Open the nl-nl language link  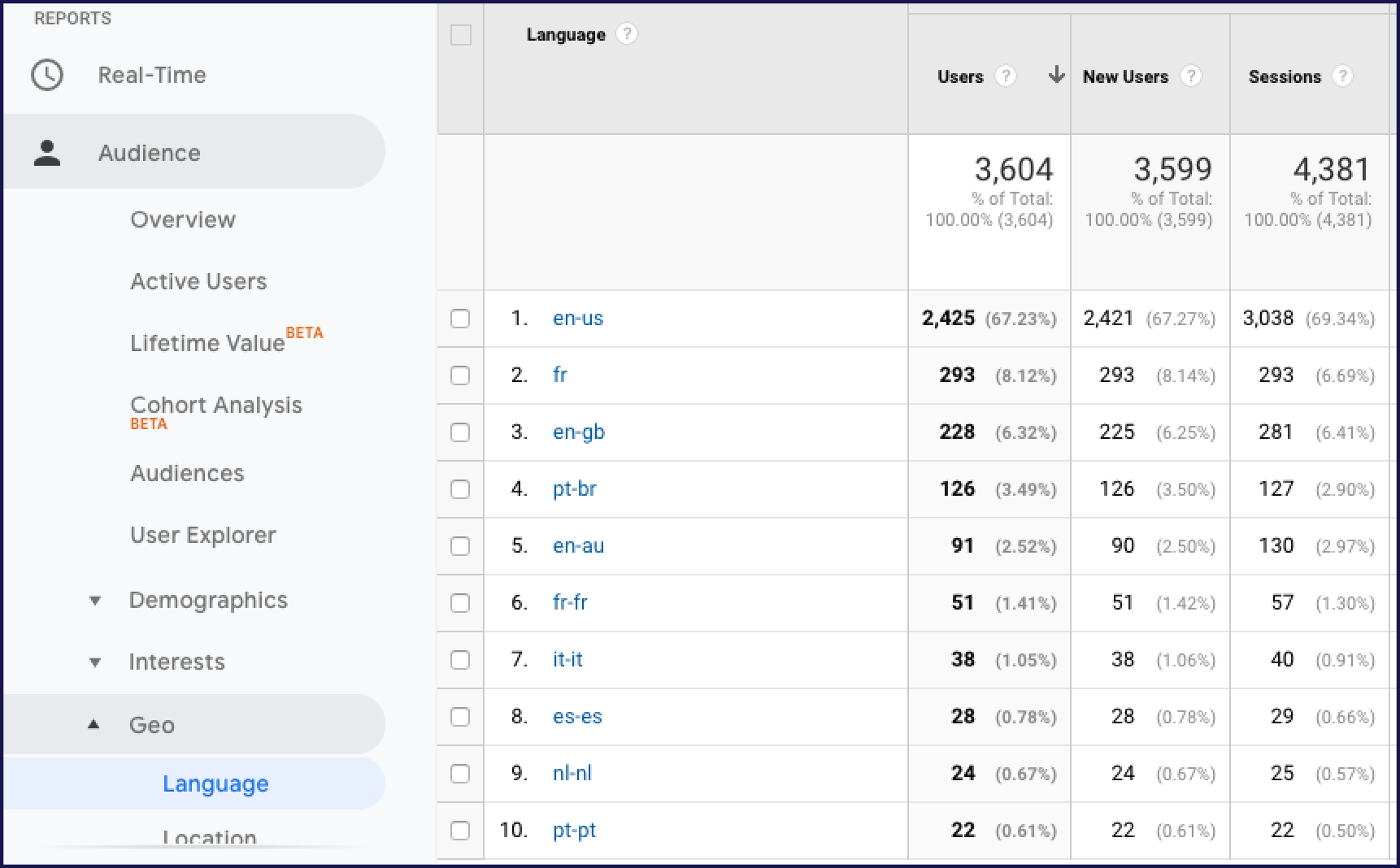tap(572, 774)
